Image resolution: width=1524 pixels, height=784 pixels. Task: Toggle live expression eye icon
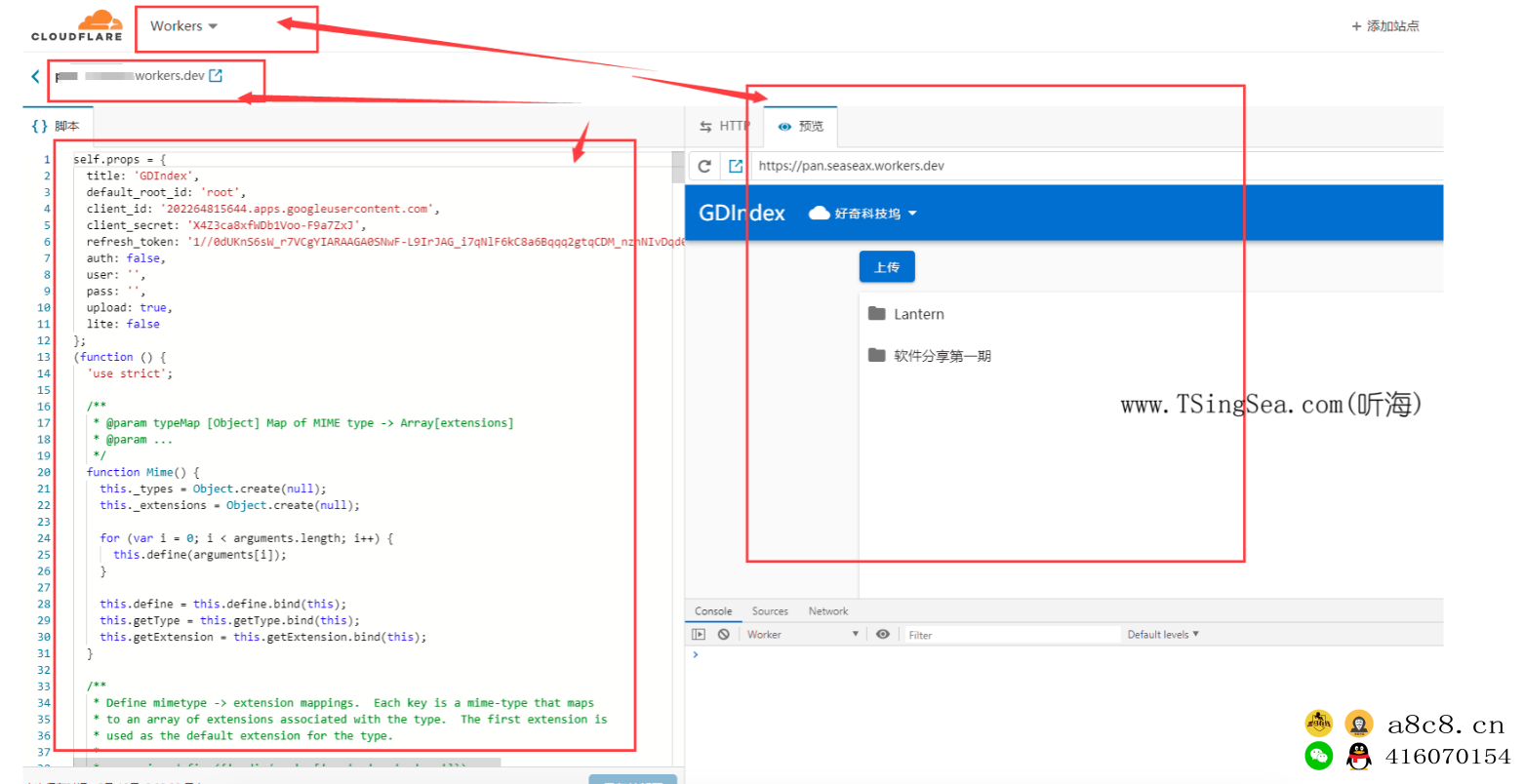click(x=883, y=634)
